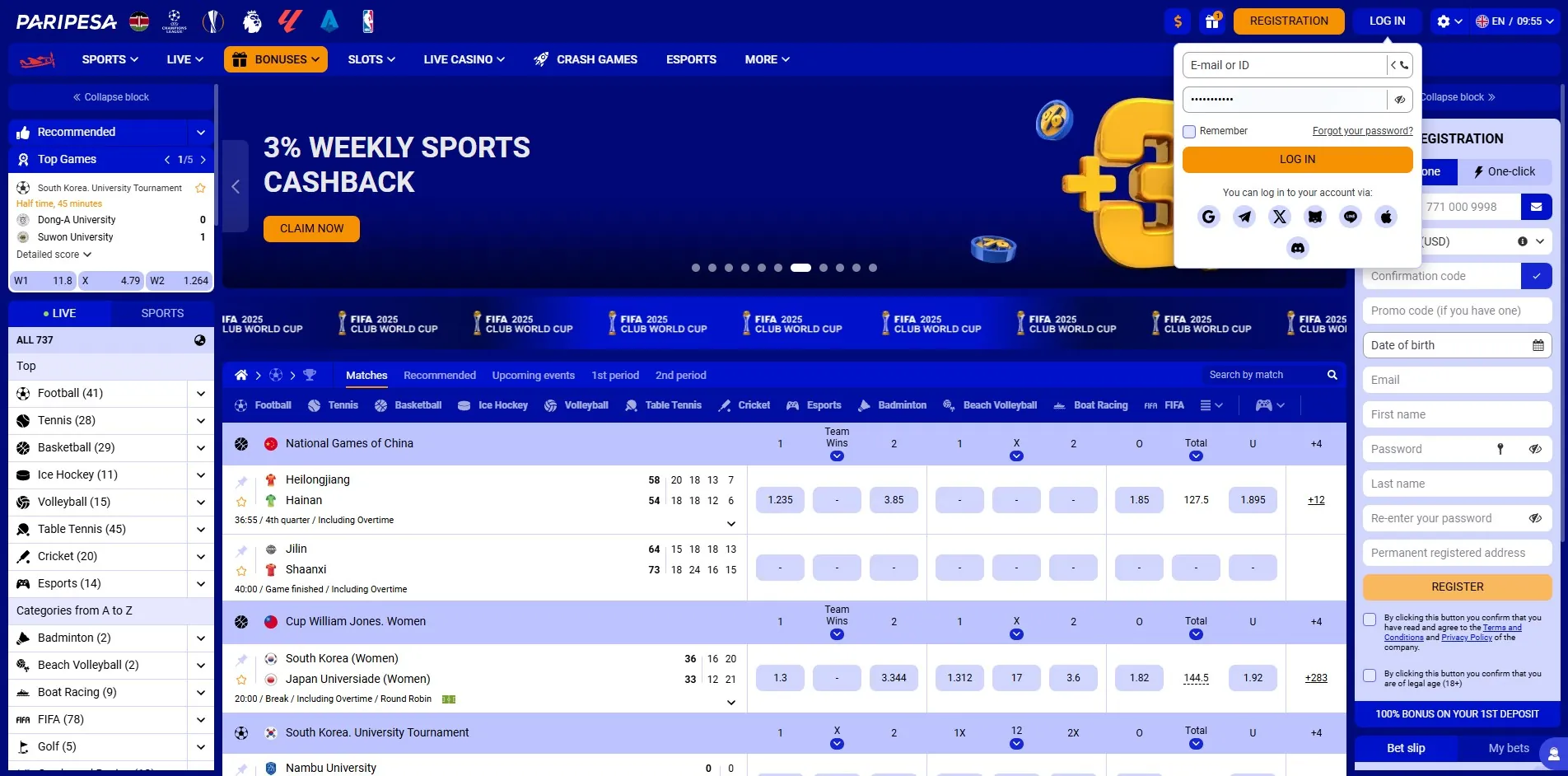Switch to the Upcoming events tab
Viewport: 1568px width, 776px height.
533,375
